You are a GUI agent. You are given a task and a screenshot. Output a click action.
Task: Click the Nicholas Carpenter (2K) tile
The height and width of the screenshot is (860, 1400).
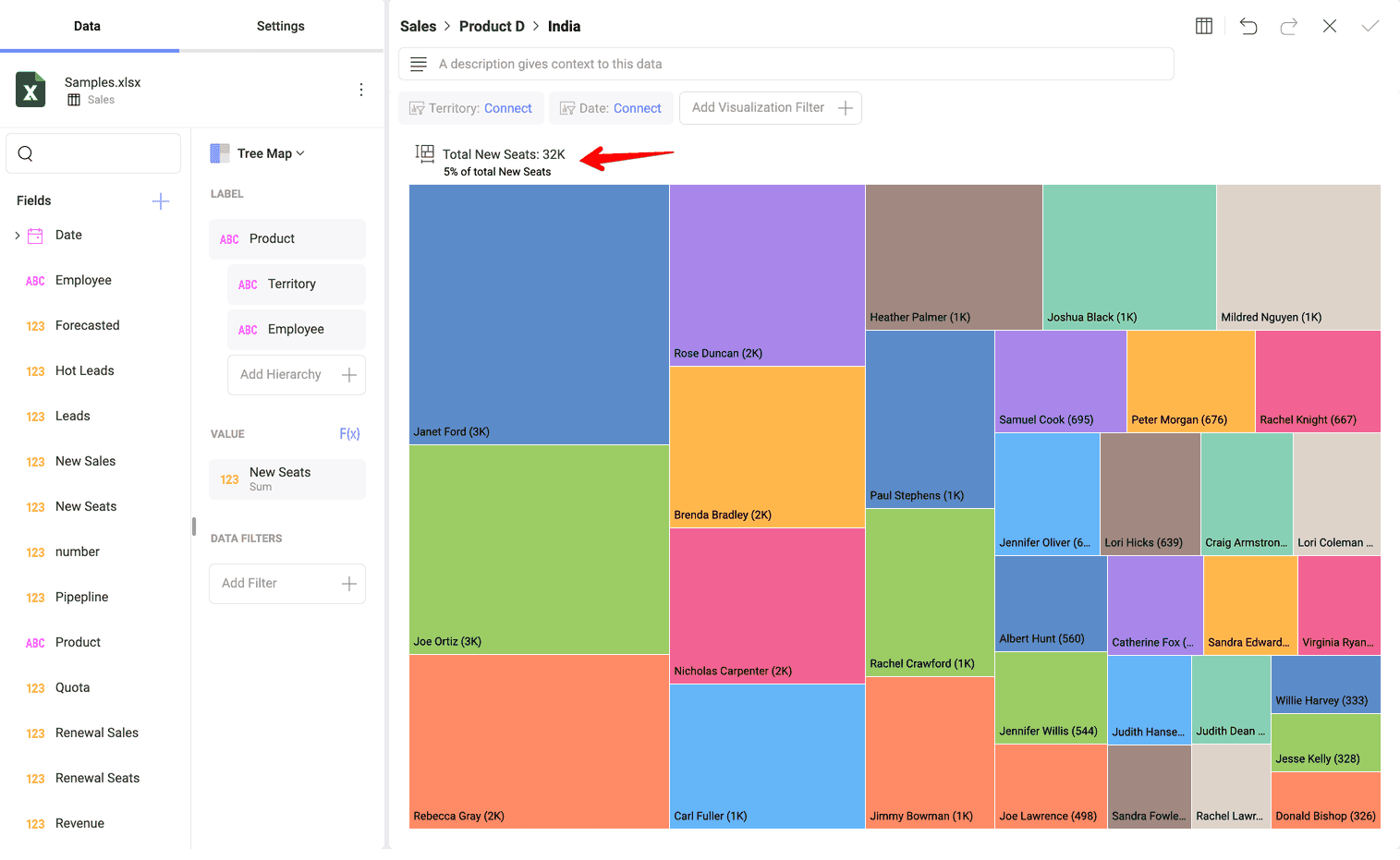767,606
